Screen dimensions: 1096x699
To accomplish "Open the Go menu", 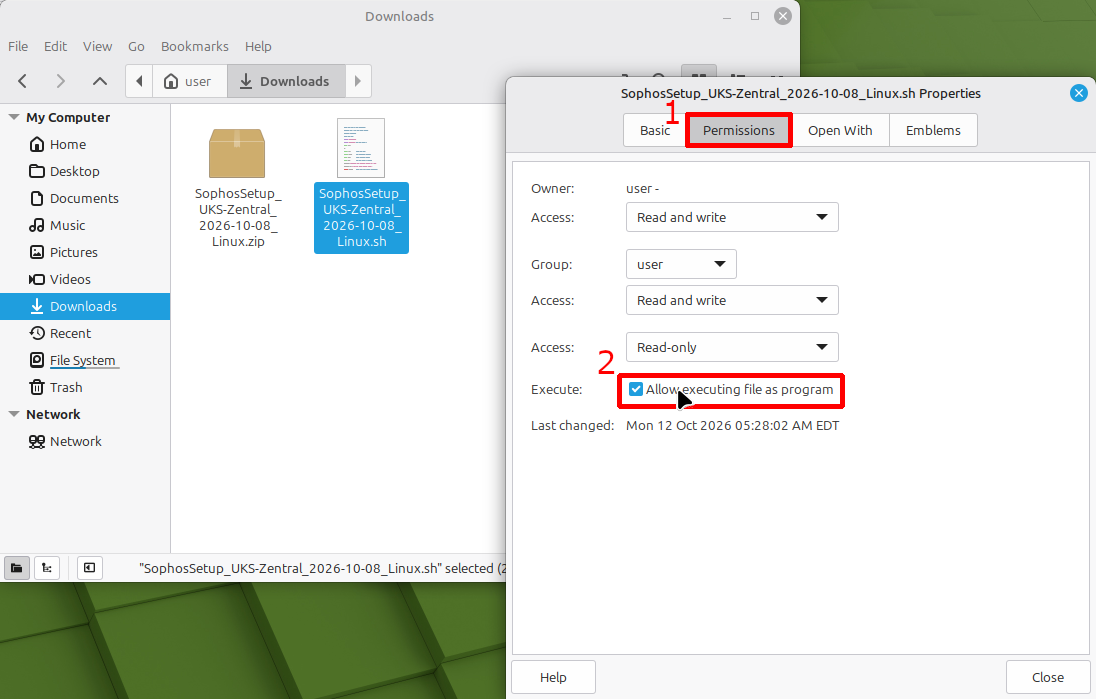I will pyautogui.click(x=136, y=46).
